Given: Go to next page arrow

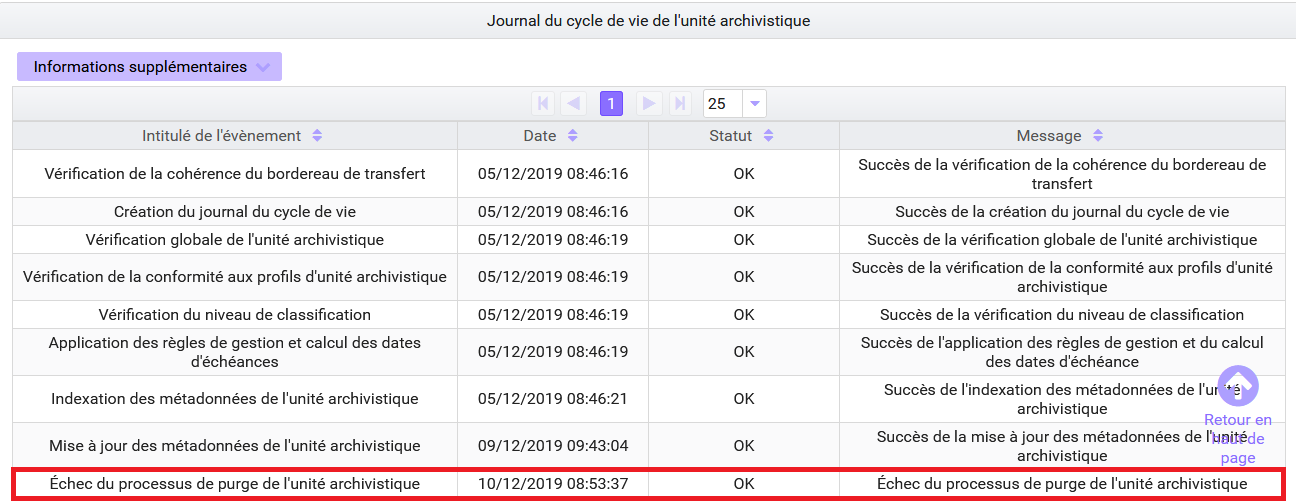Looking at the screenshot, I should (649, 103).
